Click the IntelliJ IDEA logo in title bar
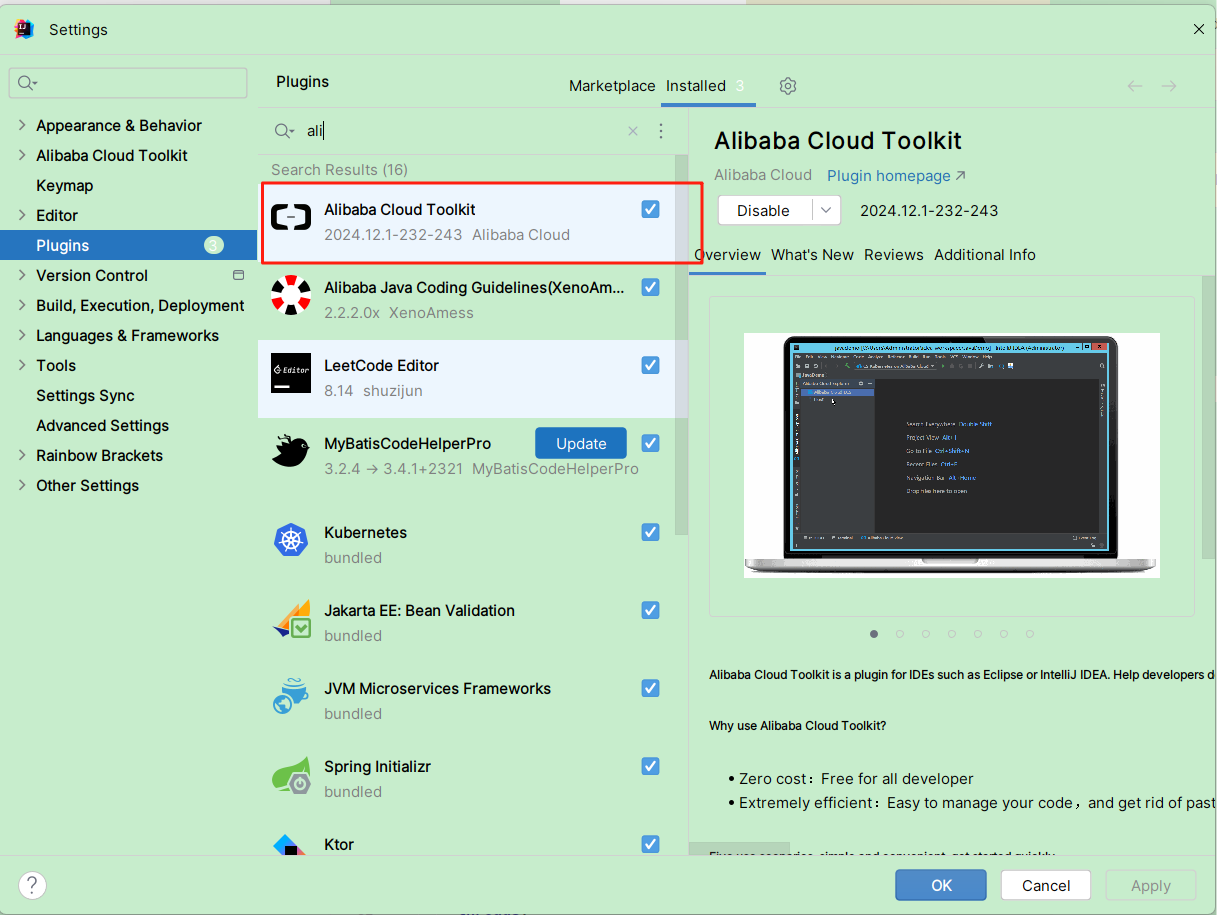The height and width of the screenshot is (915, 1217). click(x=25, y=29)
